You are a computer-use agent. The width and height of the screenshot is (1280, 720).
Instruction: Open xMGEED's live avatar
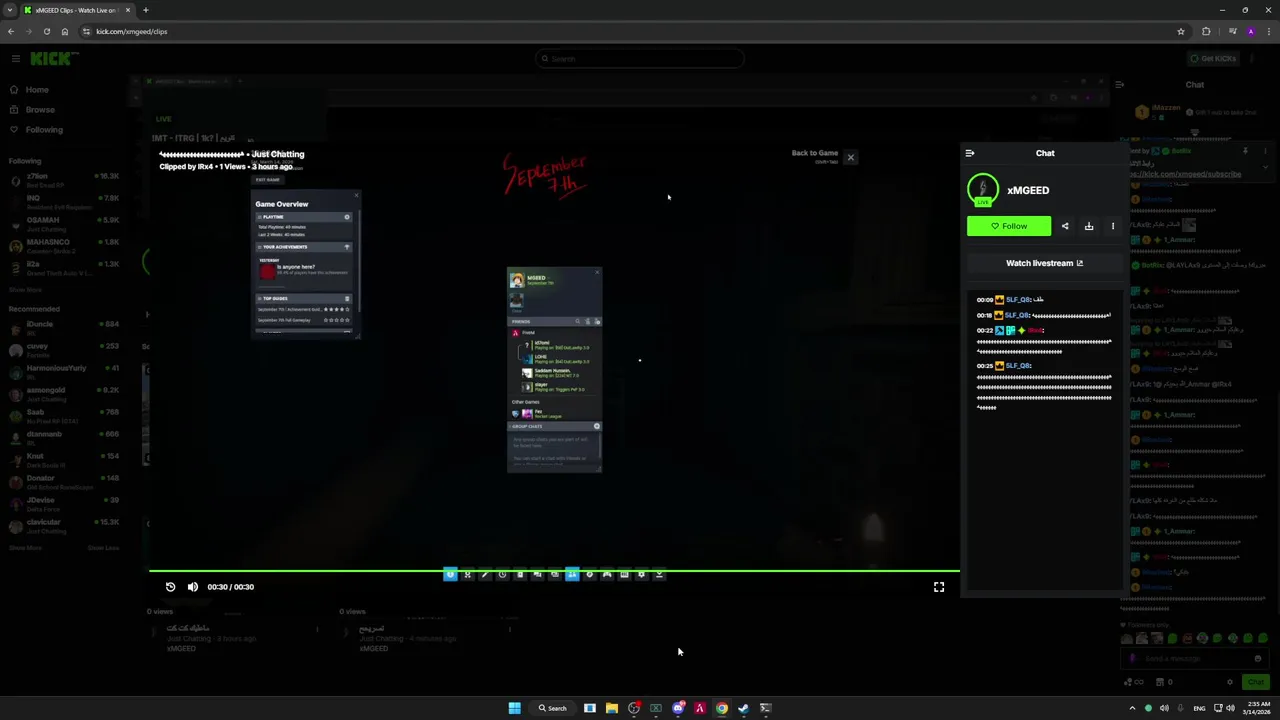[983, 190]
